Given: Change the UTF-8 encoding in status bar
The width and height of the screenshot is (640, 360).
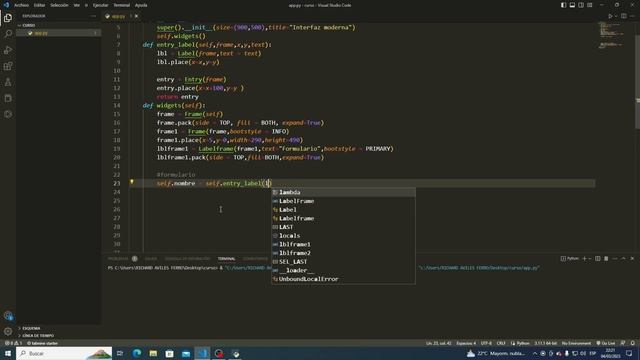Looking at the screenshot, I should tap(486, 343).
